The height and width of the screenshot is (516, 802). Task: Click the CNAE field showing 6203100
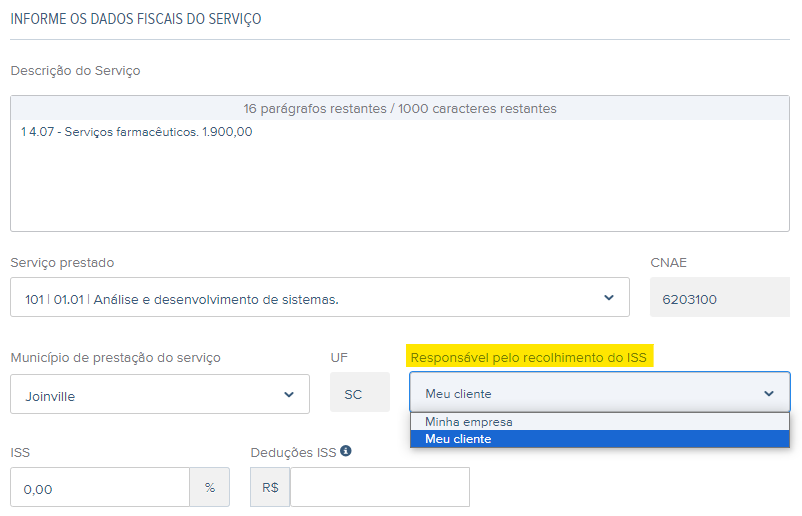click(x=720, y=297)
